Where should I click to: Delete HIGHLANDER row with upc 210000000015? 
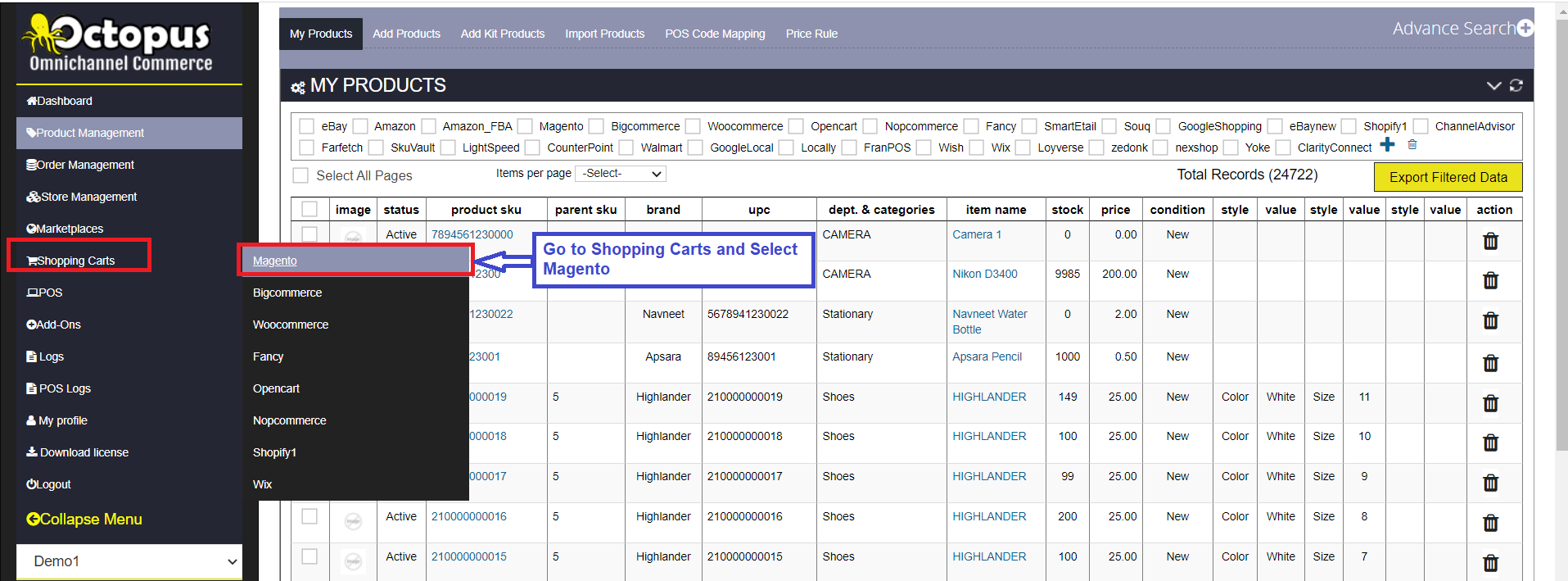click(1490, 563)
